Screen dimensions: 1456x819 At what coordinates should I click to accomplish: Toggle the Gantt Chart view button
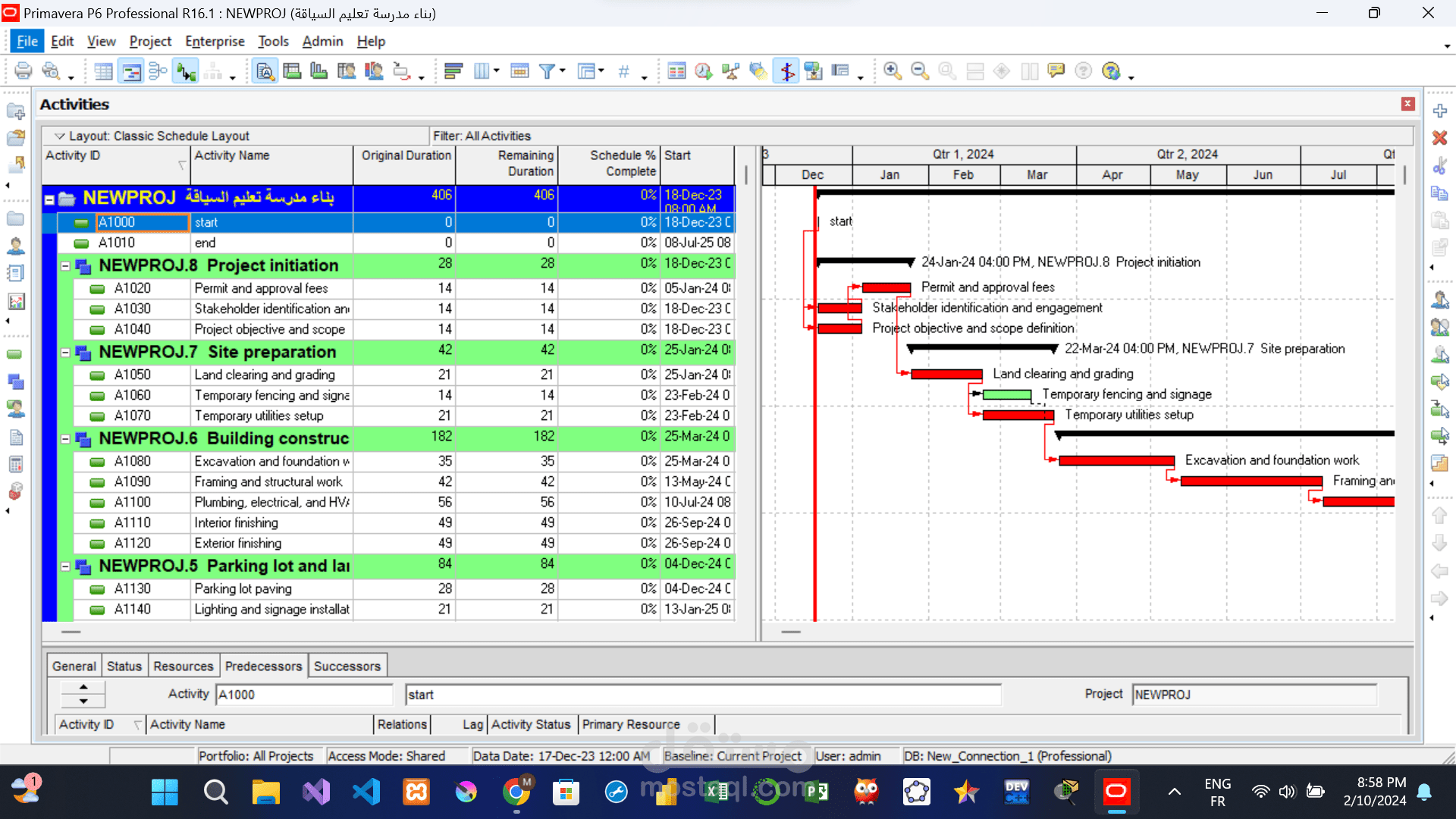[131, 71]
